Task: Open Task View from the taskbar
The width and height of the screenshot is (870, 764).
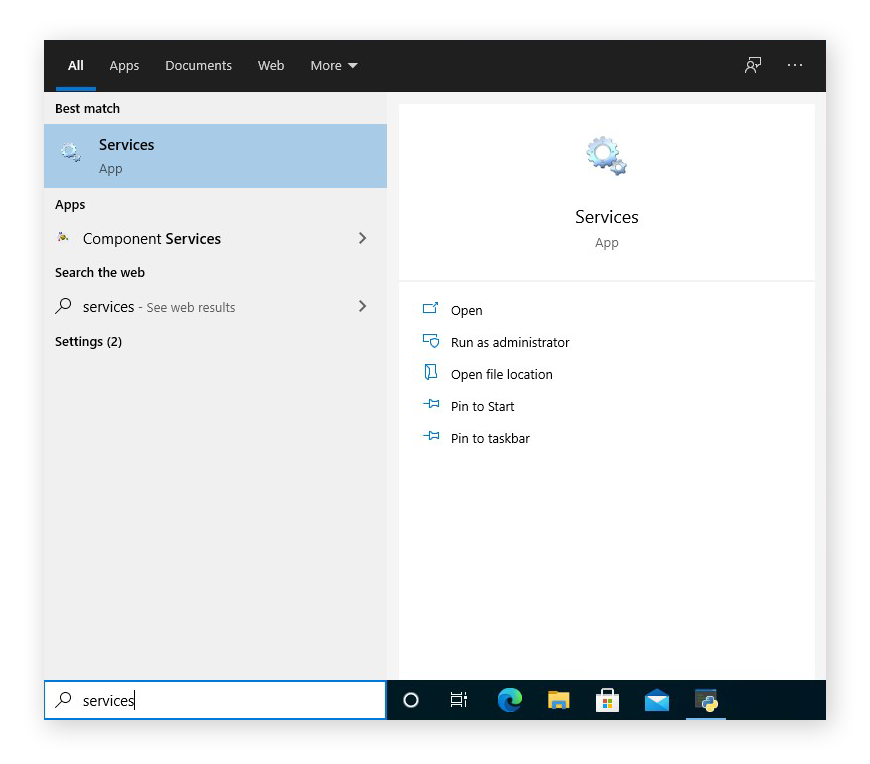Action: coord(459,701)
